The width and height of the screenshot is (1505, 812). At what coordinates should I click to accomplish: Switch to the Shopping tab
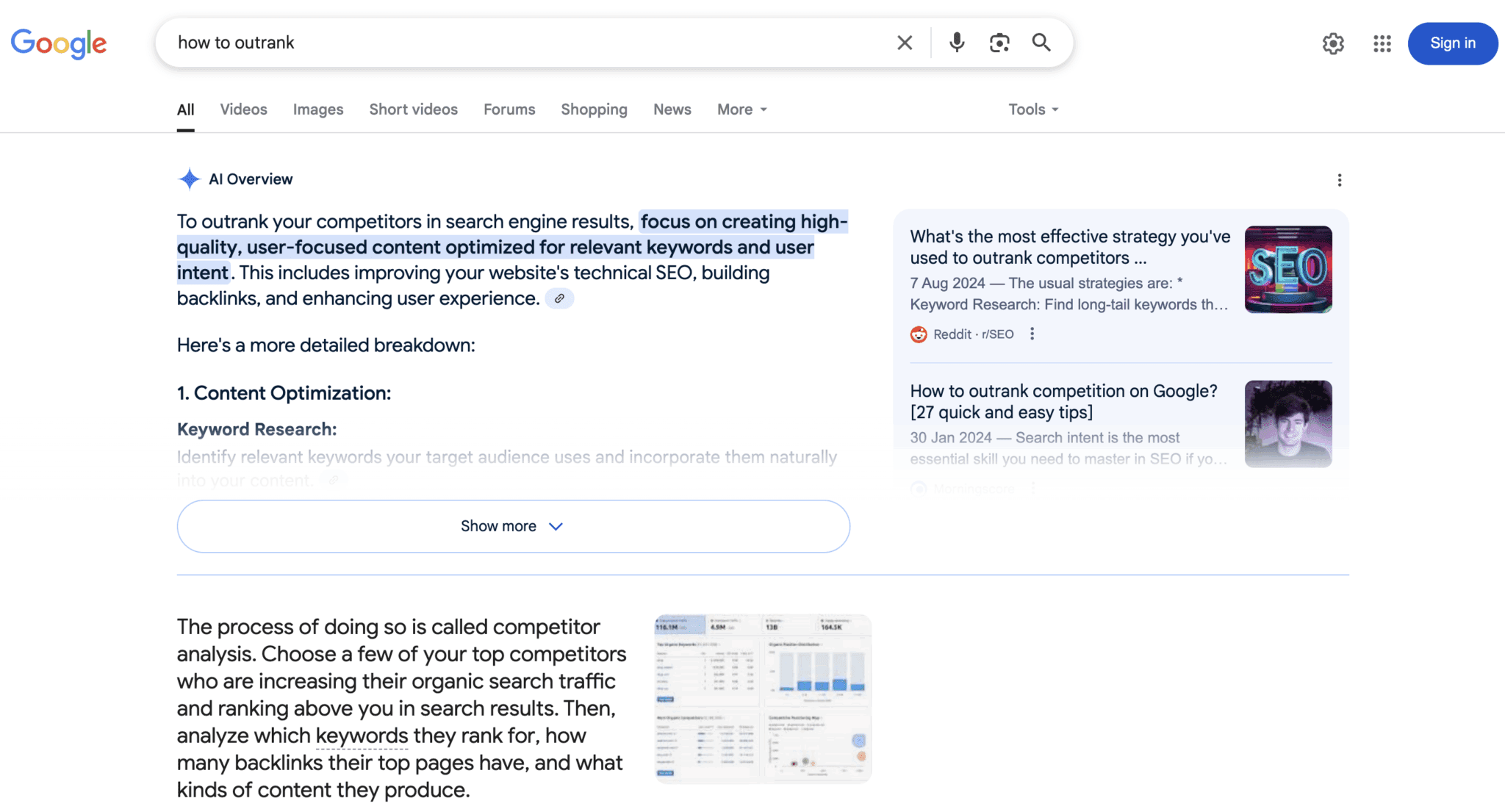594,109
